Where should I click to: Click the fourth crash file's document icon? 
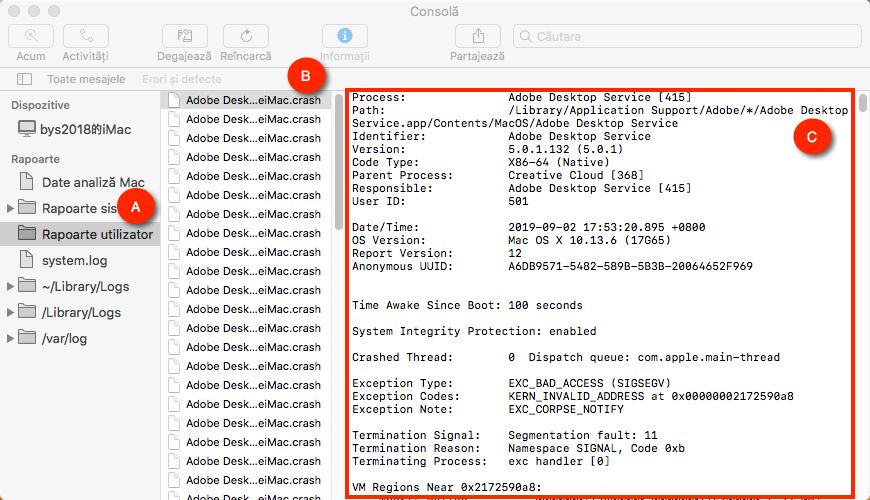(x=174, y=157)
